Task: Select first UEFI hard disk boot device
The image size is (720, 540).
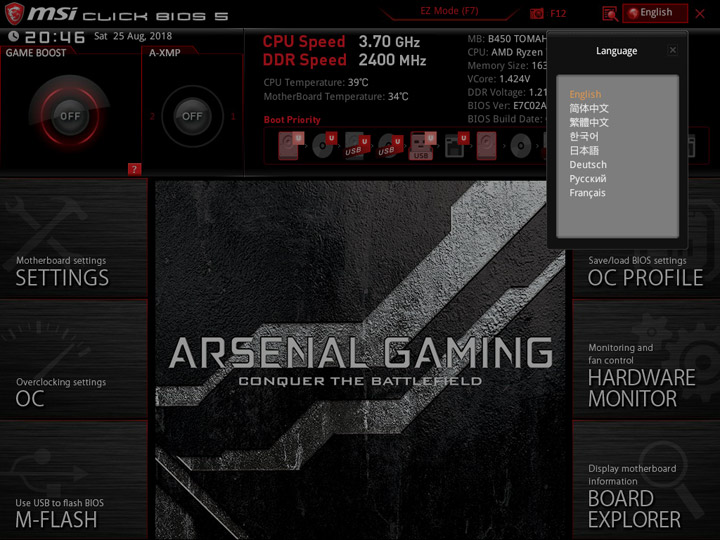Action: click(290, 146)
